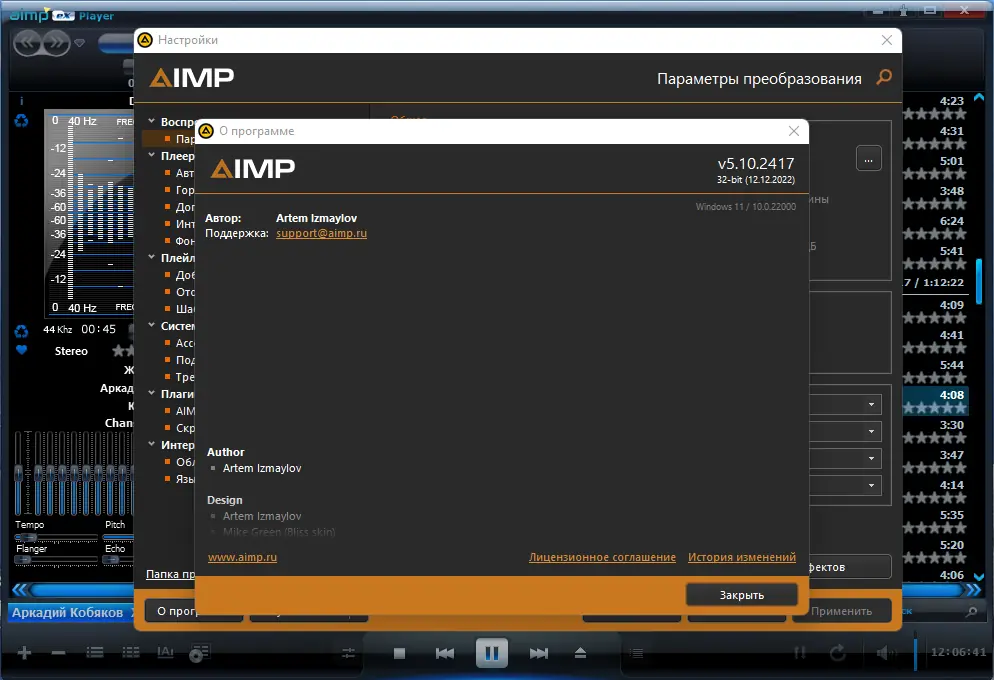Click the add track plus icon
Viewport: 994px width, 680px height.
click(x=22, y=652)
